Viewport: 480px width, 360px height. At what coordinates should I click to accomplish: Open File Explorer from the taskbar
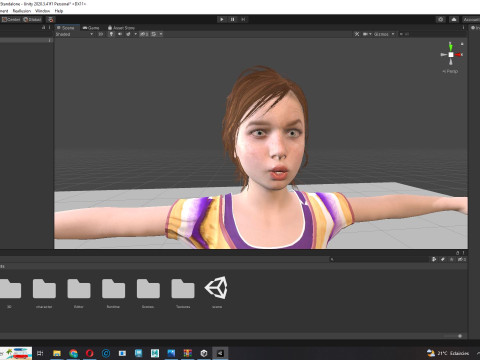point(57,353)
